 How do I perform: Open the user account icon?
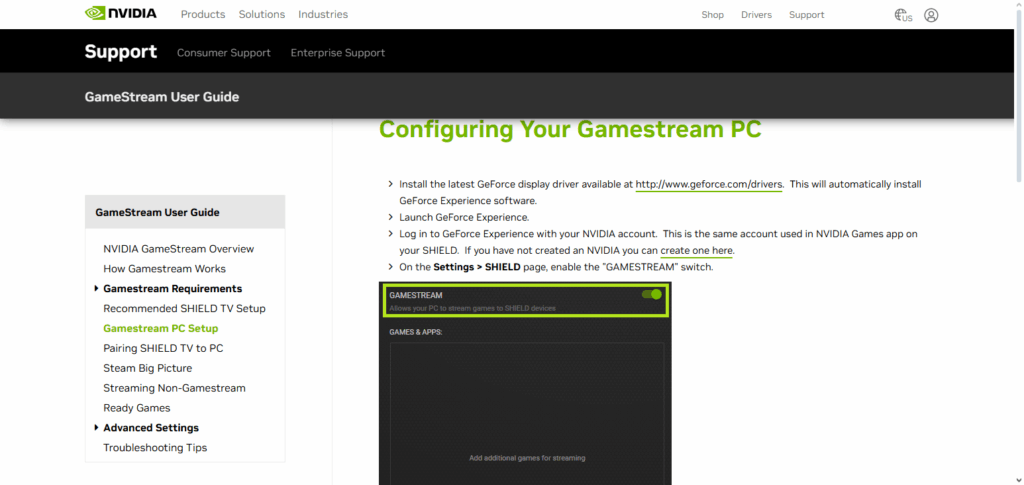(x=931, y=15)
